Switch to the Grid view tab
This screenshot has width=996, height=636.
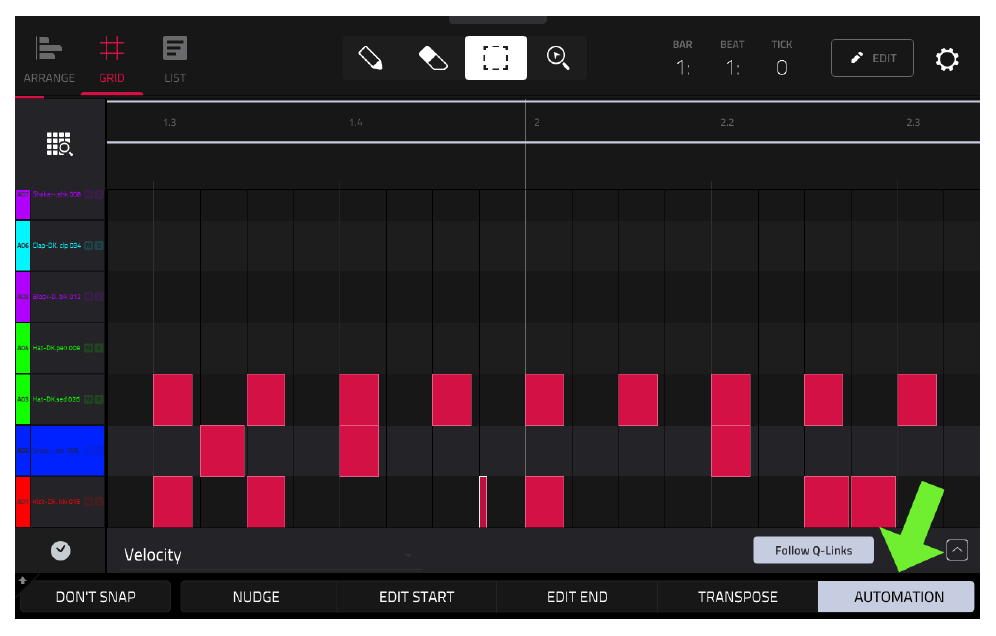pos(112,60)
